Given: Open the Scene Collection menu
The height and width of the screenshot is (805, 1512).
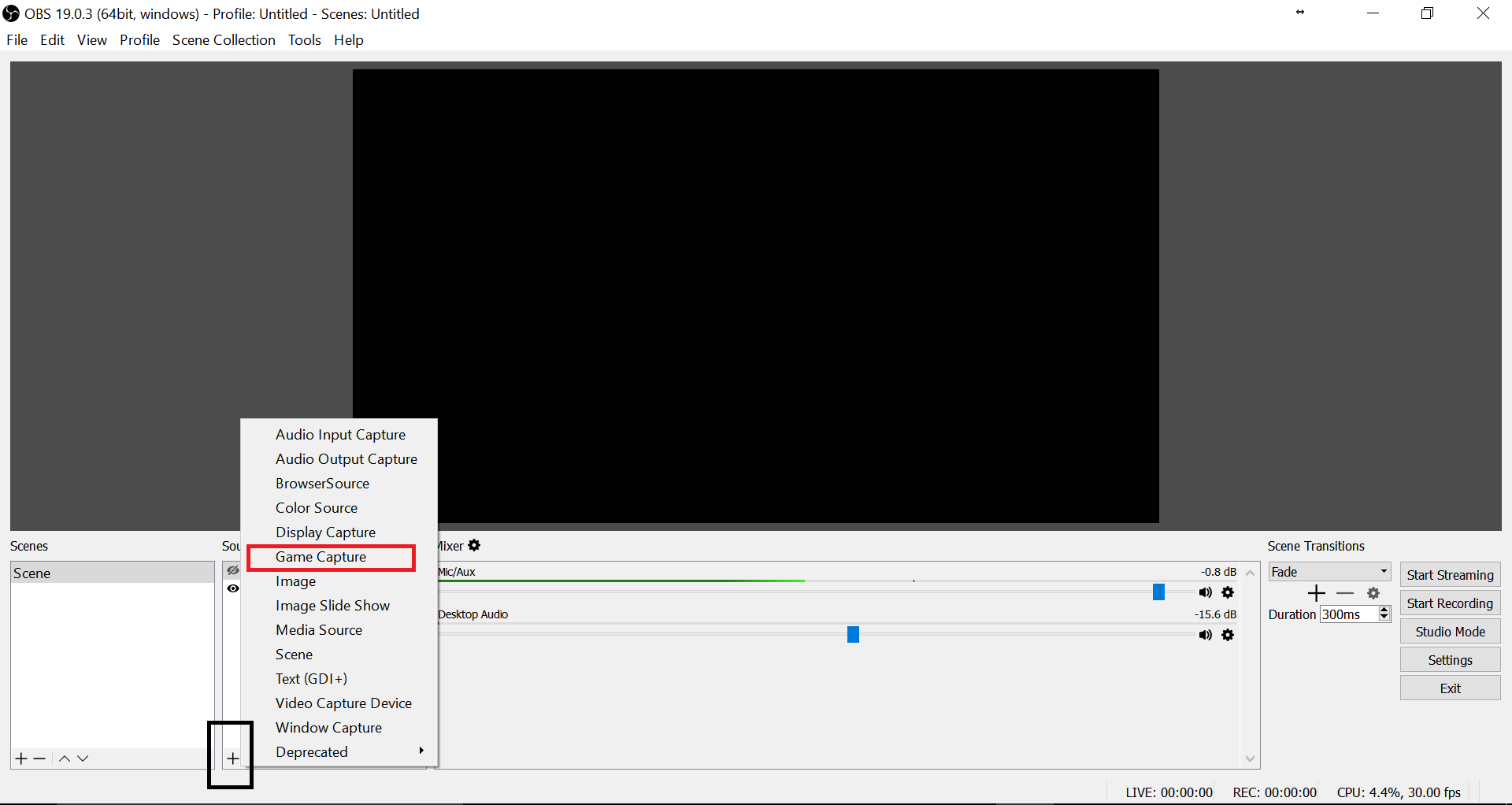Looking at the screenshot, I should tap(224, 40).
